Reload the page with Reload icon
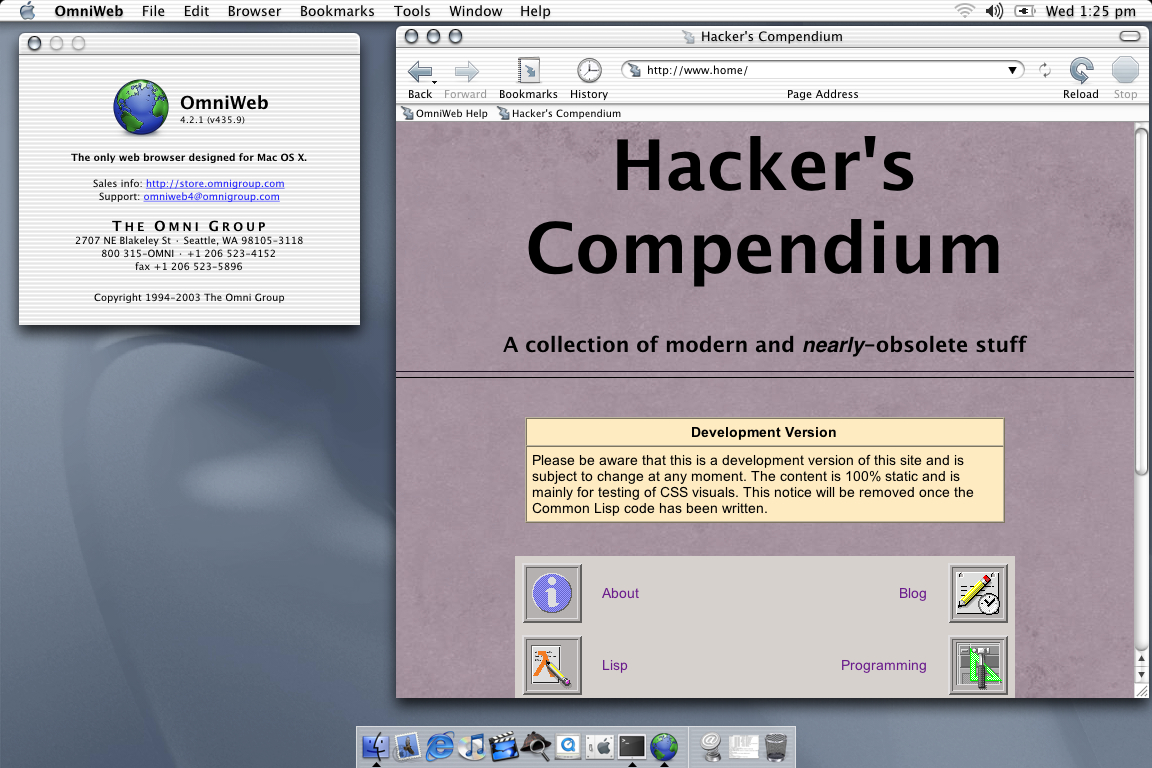Screen dimensions: 1152x768 pos(1081,71)
